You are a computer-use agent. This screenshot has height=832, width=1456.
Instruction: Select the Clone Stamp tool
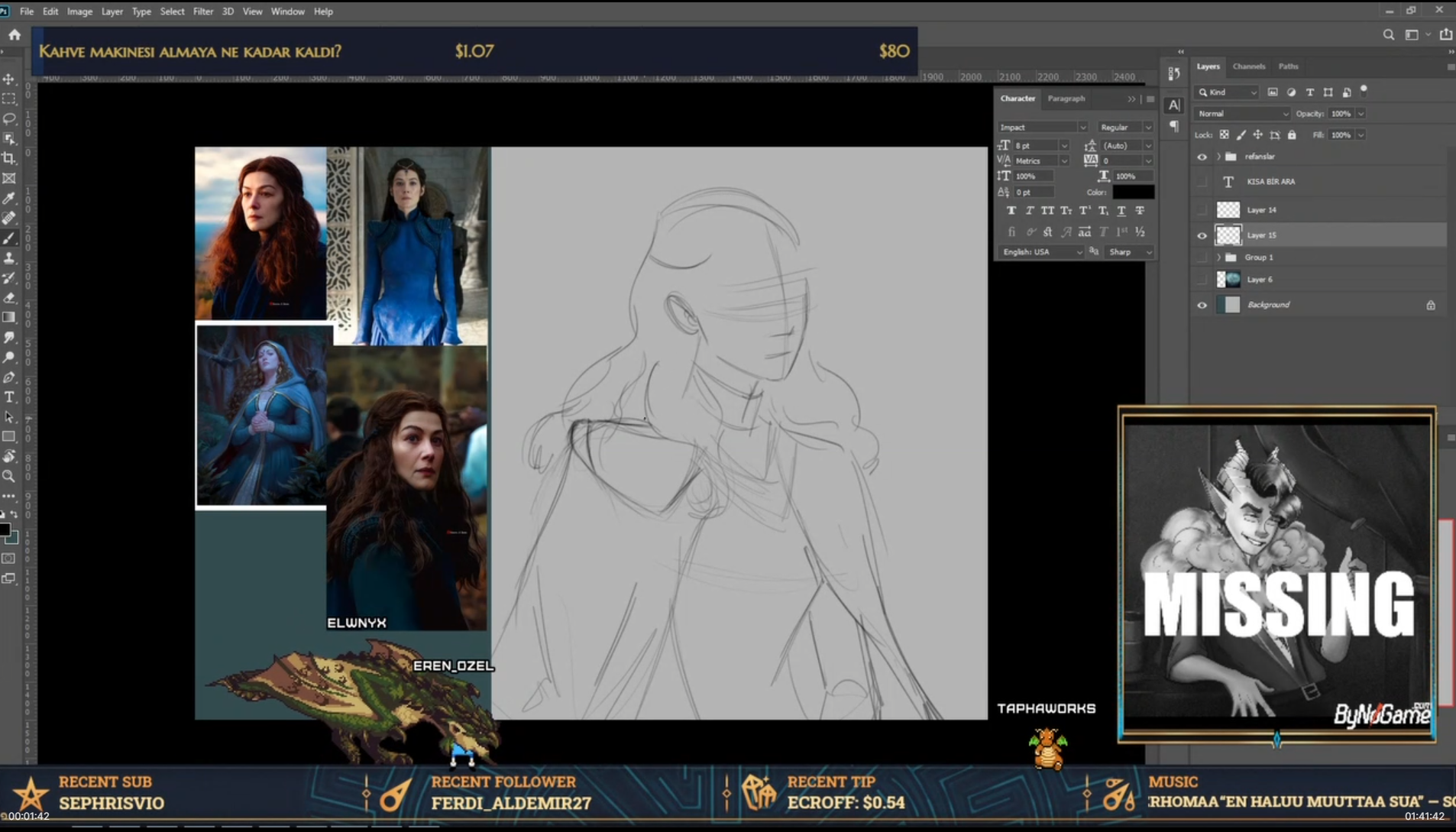9,257
